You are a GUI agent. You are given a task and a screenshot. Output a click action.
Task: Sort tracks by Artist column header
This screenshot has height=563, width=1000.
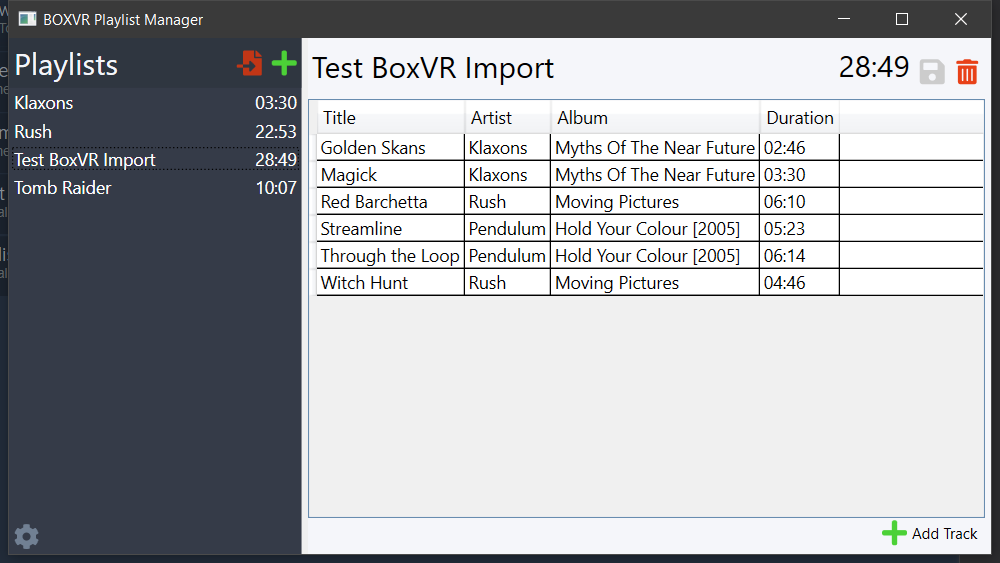[x=508, y=118]
